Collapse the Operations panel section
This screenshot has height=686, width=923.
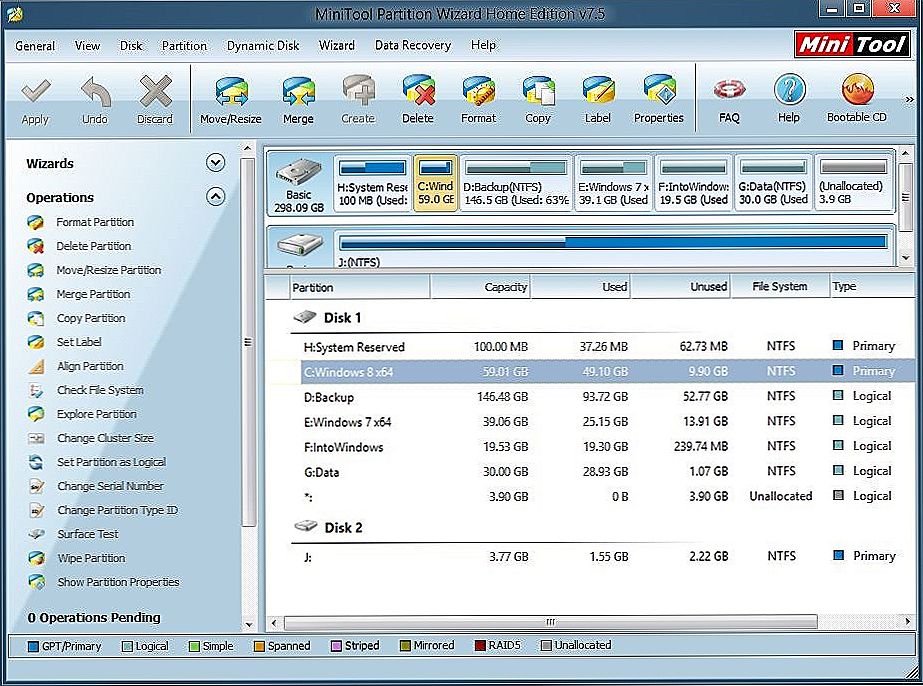pos(215,197)
